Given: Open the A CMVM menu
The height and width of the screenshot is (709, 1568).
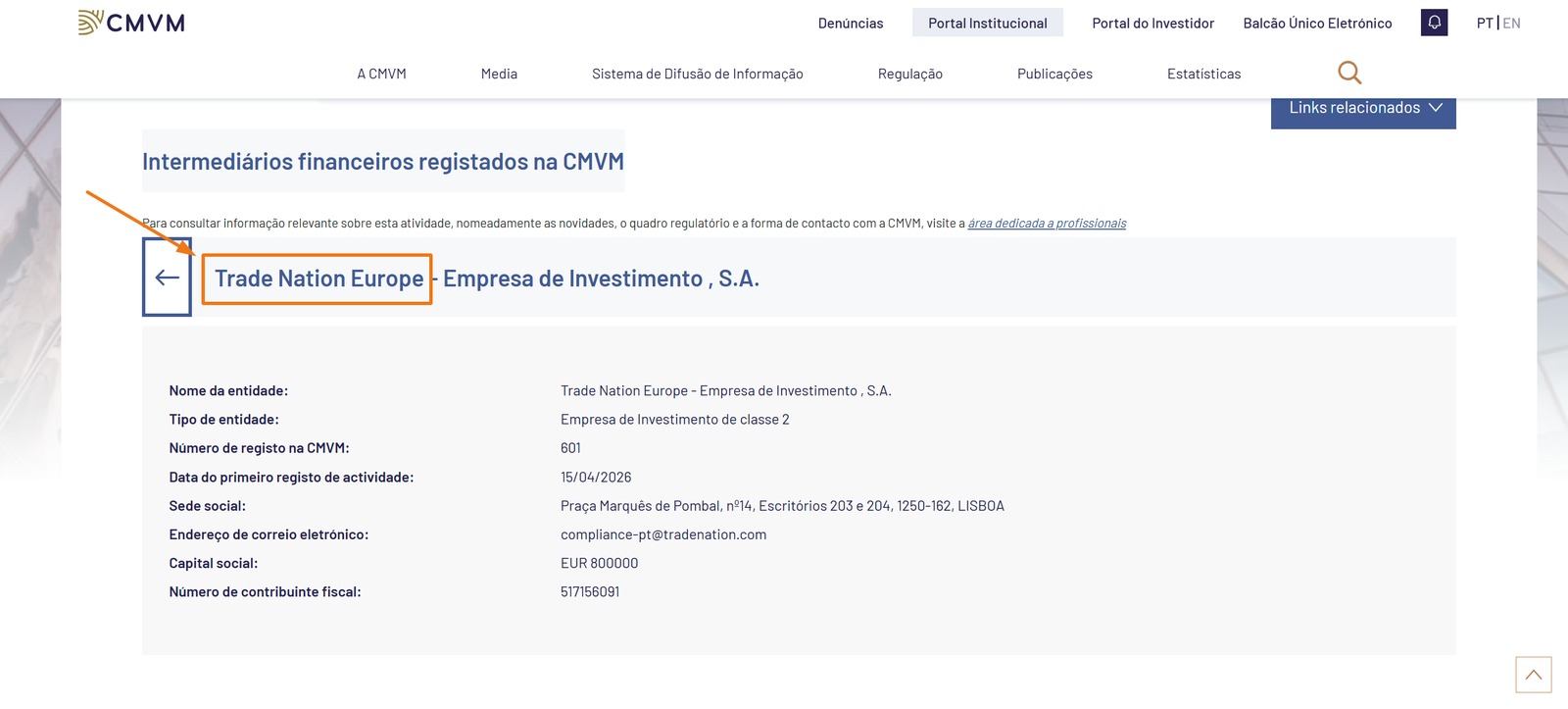Looking at the screenshot, I should (381, 74).
